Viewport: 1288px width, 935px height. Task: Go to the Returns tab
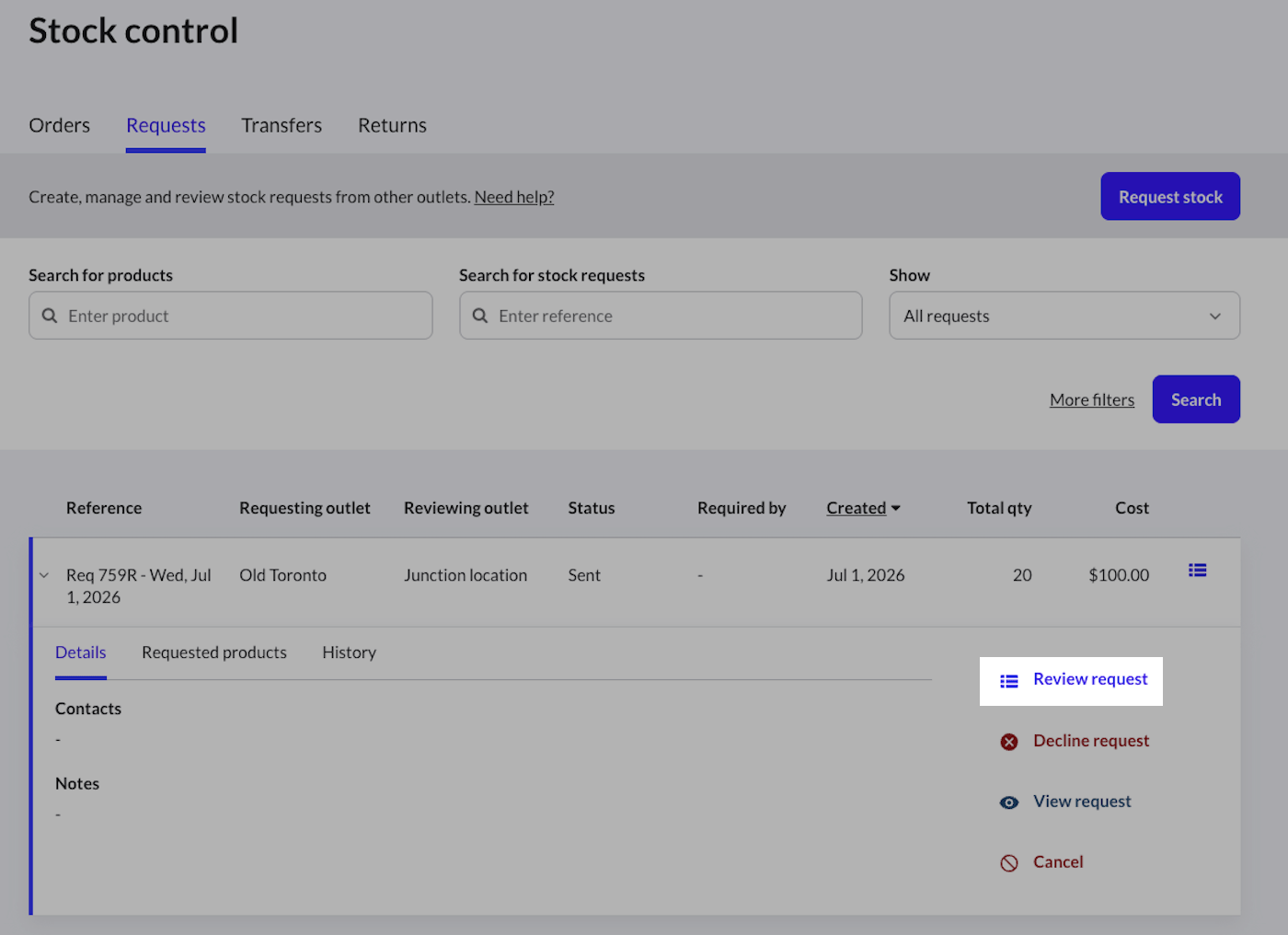[x=392, y=125]
